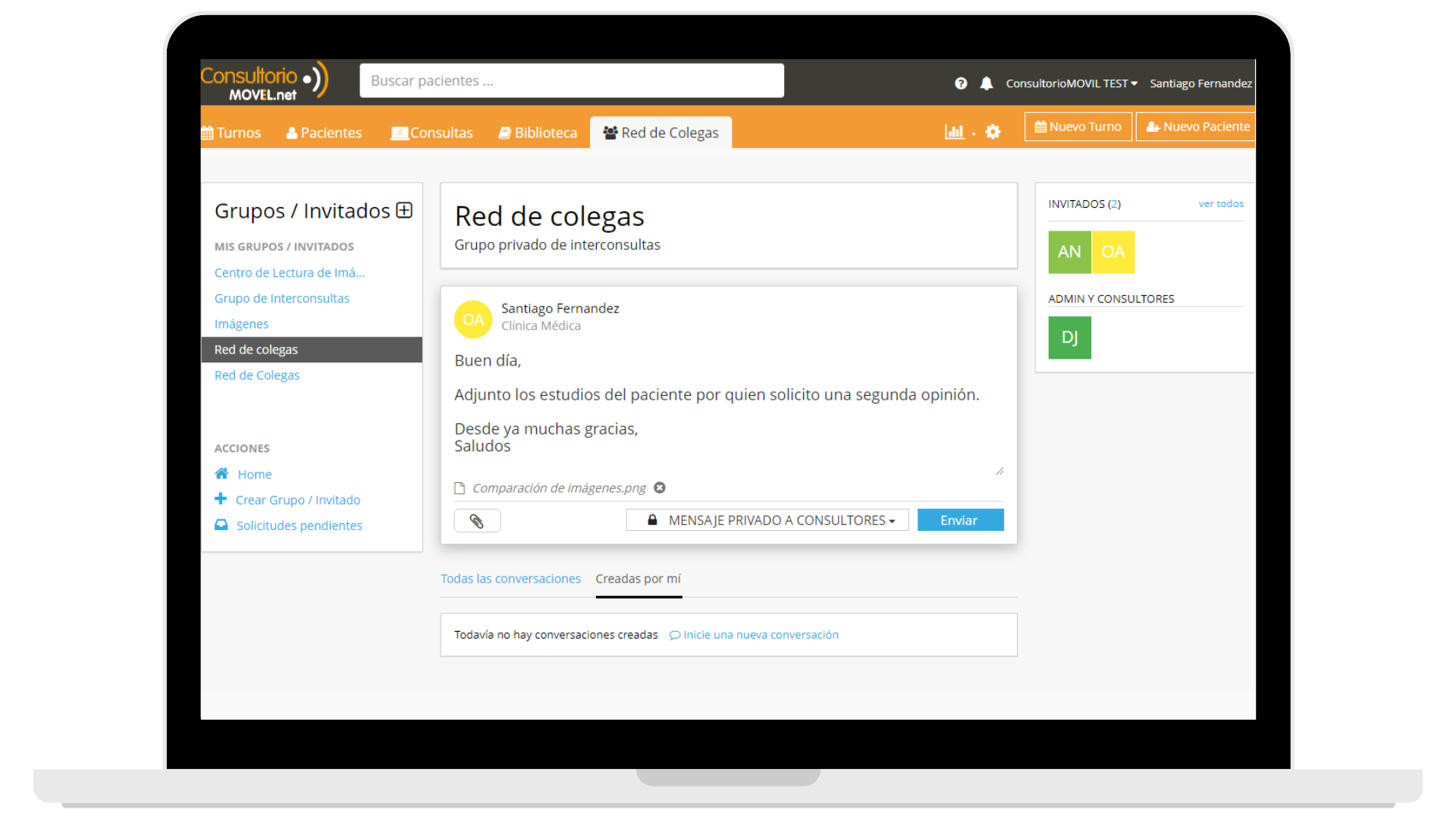Open notifications bell icon
The height and width of the screenshot is (819, 1456).
(986, 83)
